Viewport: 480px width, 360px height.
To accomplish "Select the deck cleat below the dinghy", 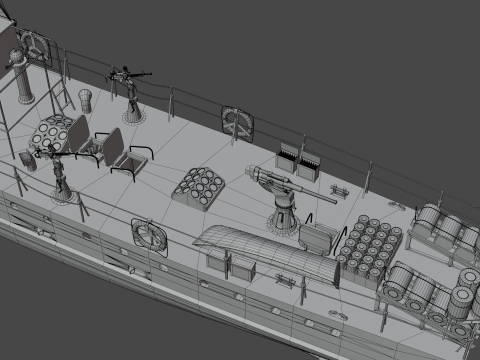I will (x=286, y=280).
